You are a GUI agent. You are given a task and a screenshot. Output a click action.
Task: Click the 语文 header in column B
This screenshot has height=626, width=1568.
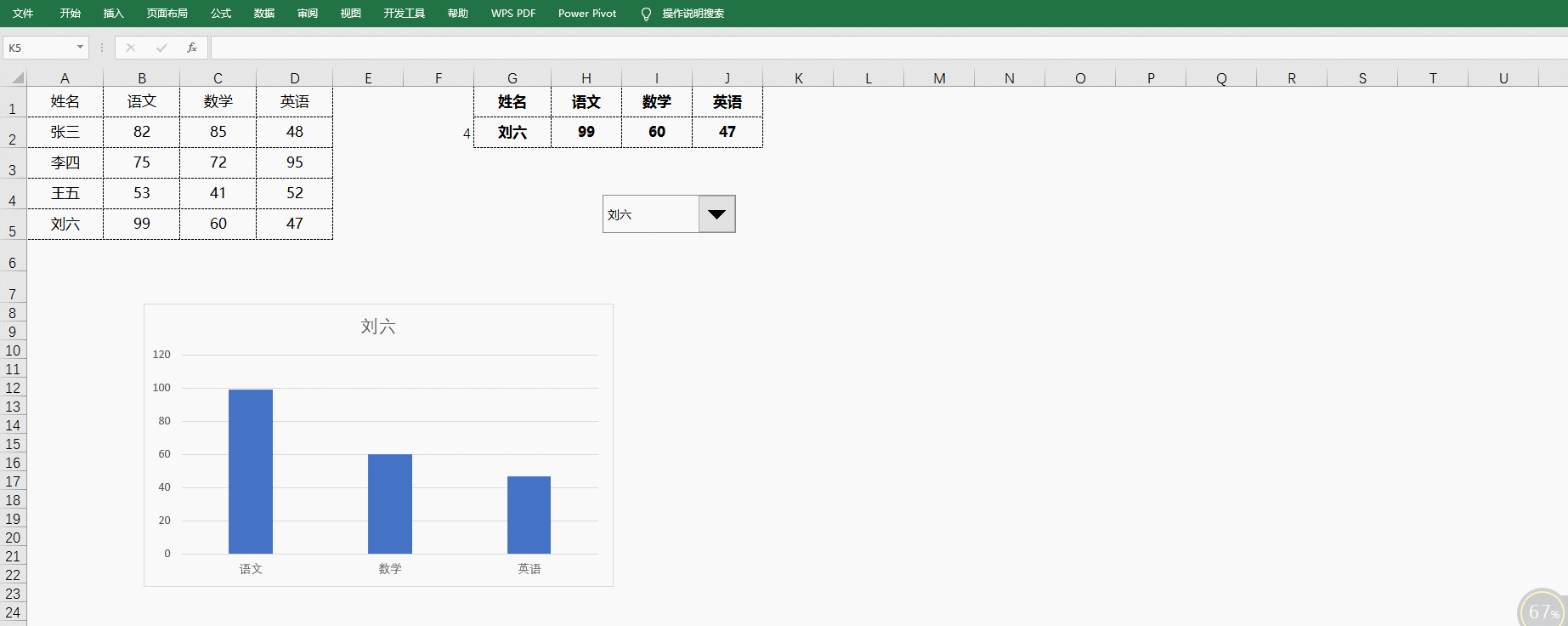(x=142, y=101)
